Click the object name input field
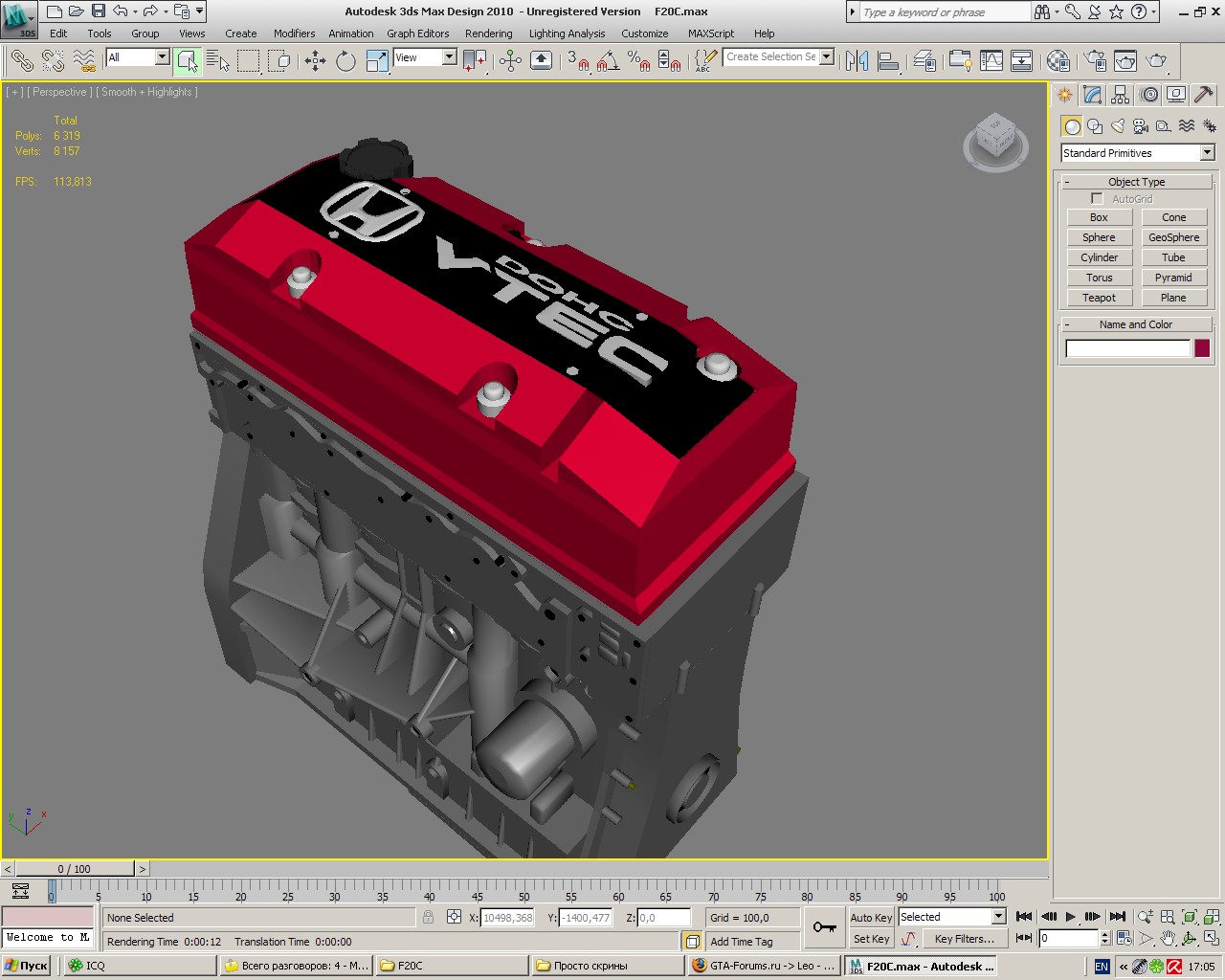Screen dimensions: 1225x980 [1128, 348]
